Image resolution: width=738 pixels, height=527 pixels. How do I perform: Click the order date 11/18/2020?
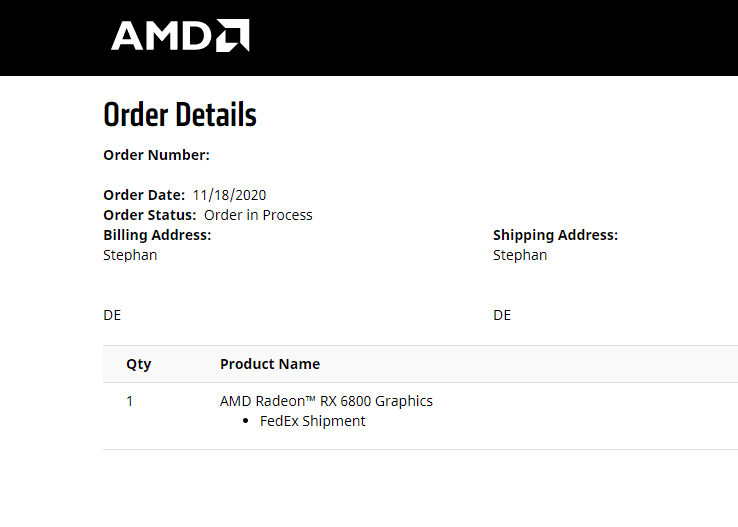click(x=229, y=195)
